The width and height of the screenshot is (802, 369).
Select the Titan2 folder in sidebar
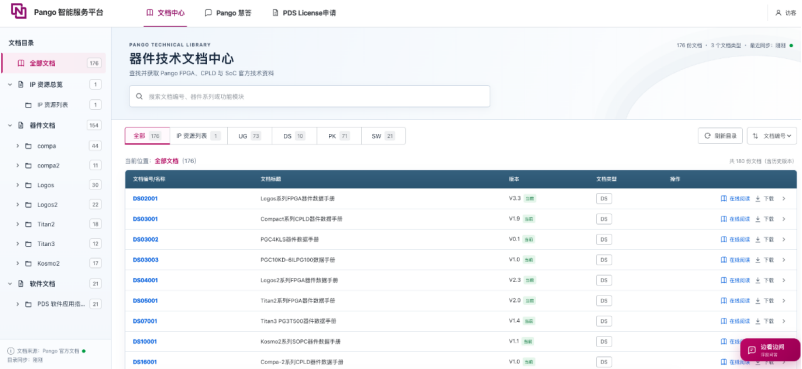[x=46, y=225]
